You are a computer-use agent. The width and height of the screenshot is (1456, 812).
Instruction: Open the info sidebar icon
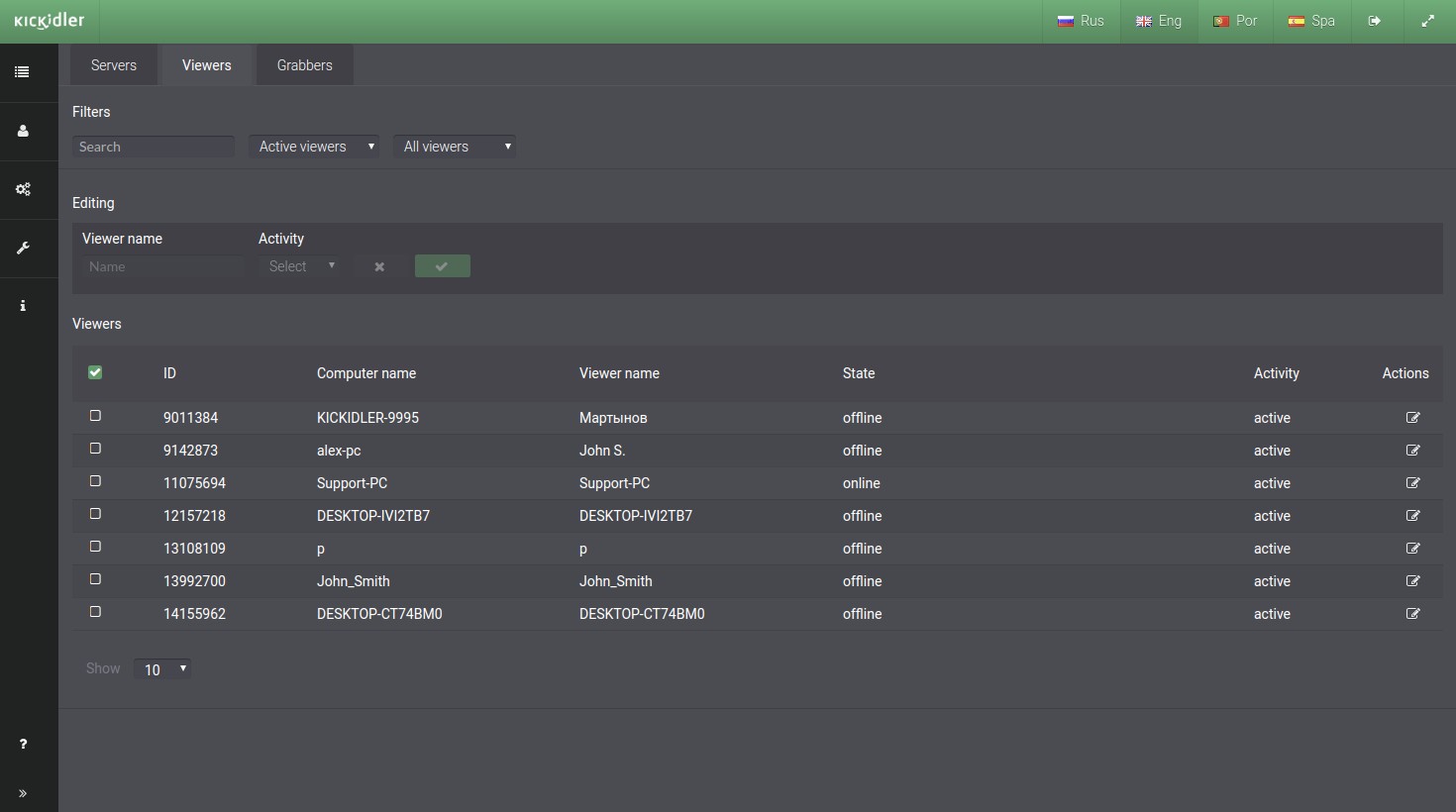point(23,306)
